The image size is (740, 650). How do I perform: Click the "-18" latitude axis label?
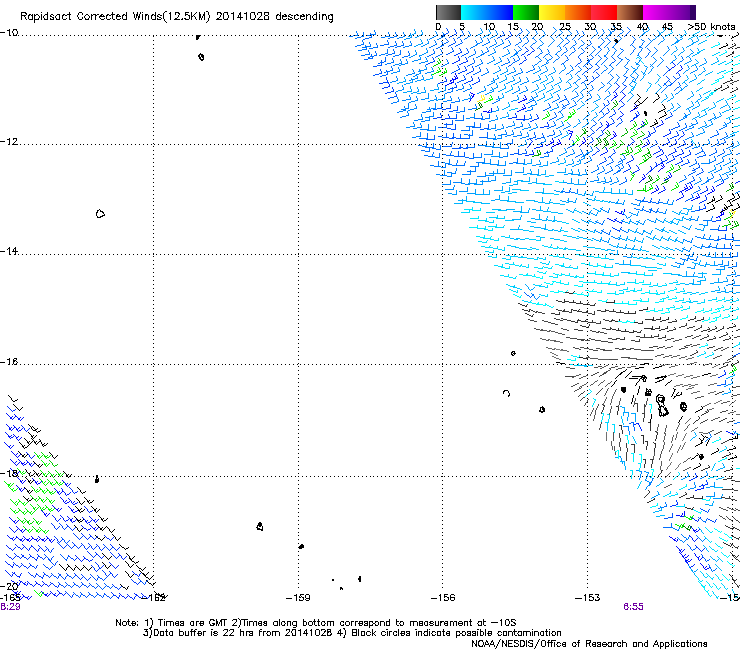tap(9, 473)
